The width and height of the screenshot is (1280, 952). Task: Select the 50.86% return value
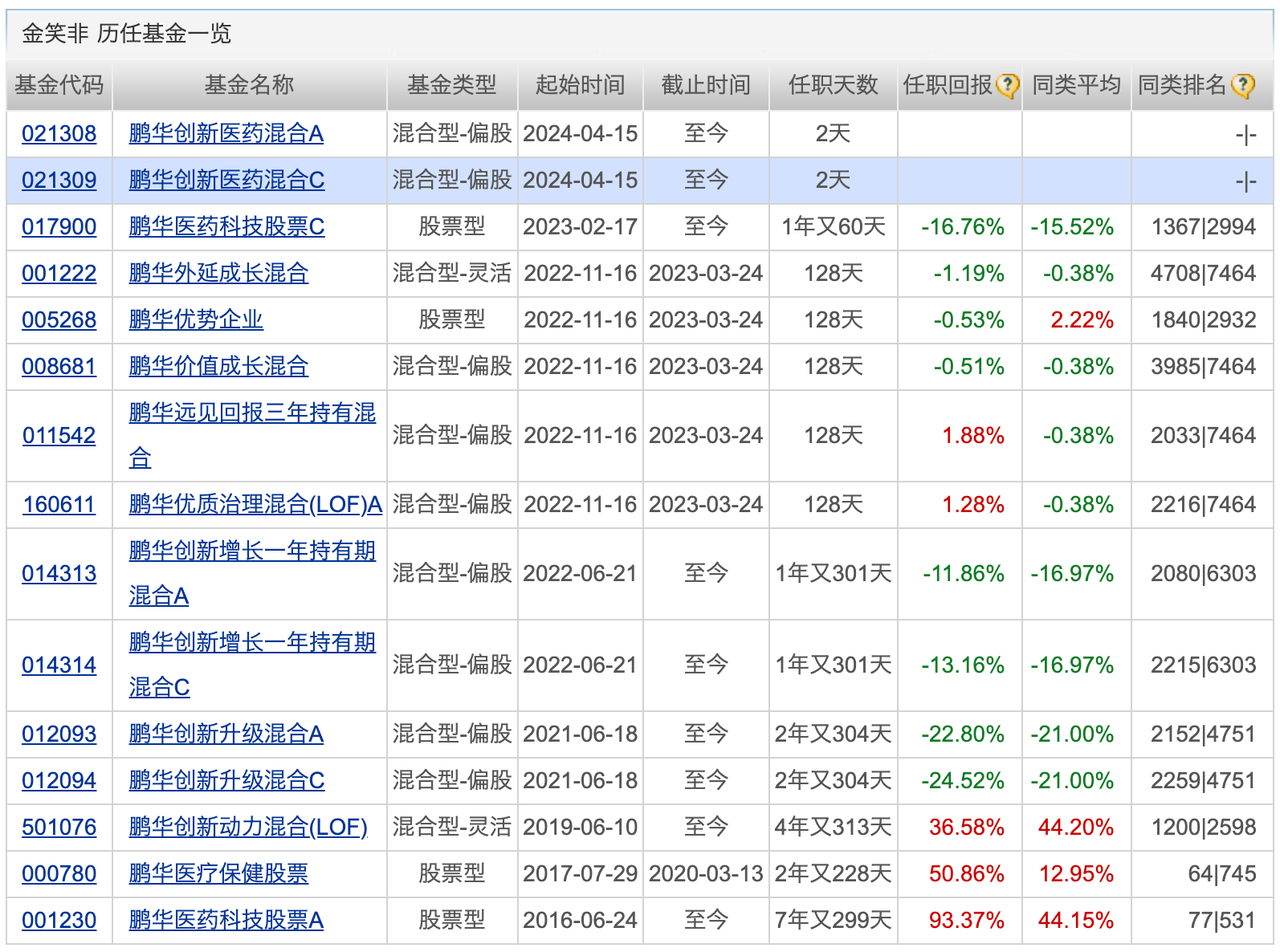tap(967, 873)
